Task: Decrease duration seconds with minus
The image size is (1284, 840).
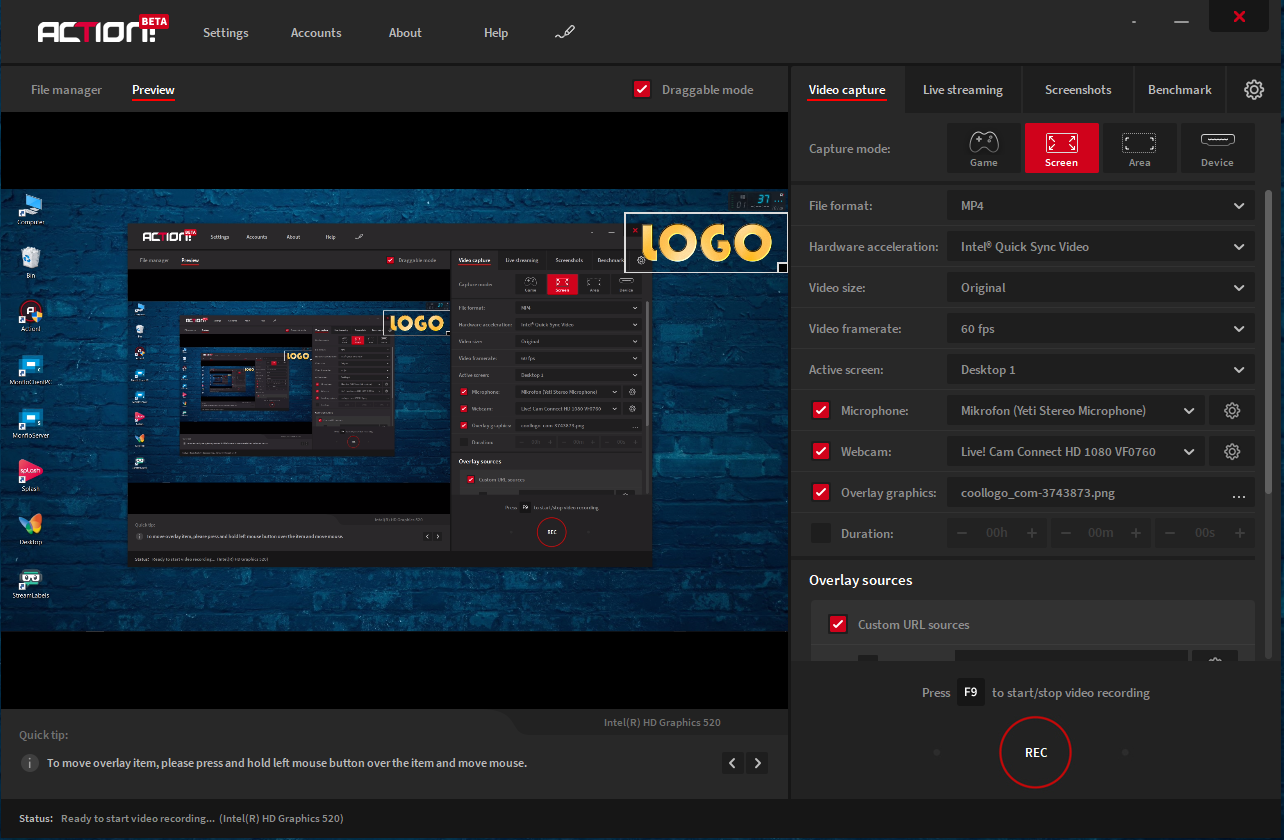Action: (x=1171, y=533)
